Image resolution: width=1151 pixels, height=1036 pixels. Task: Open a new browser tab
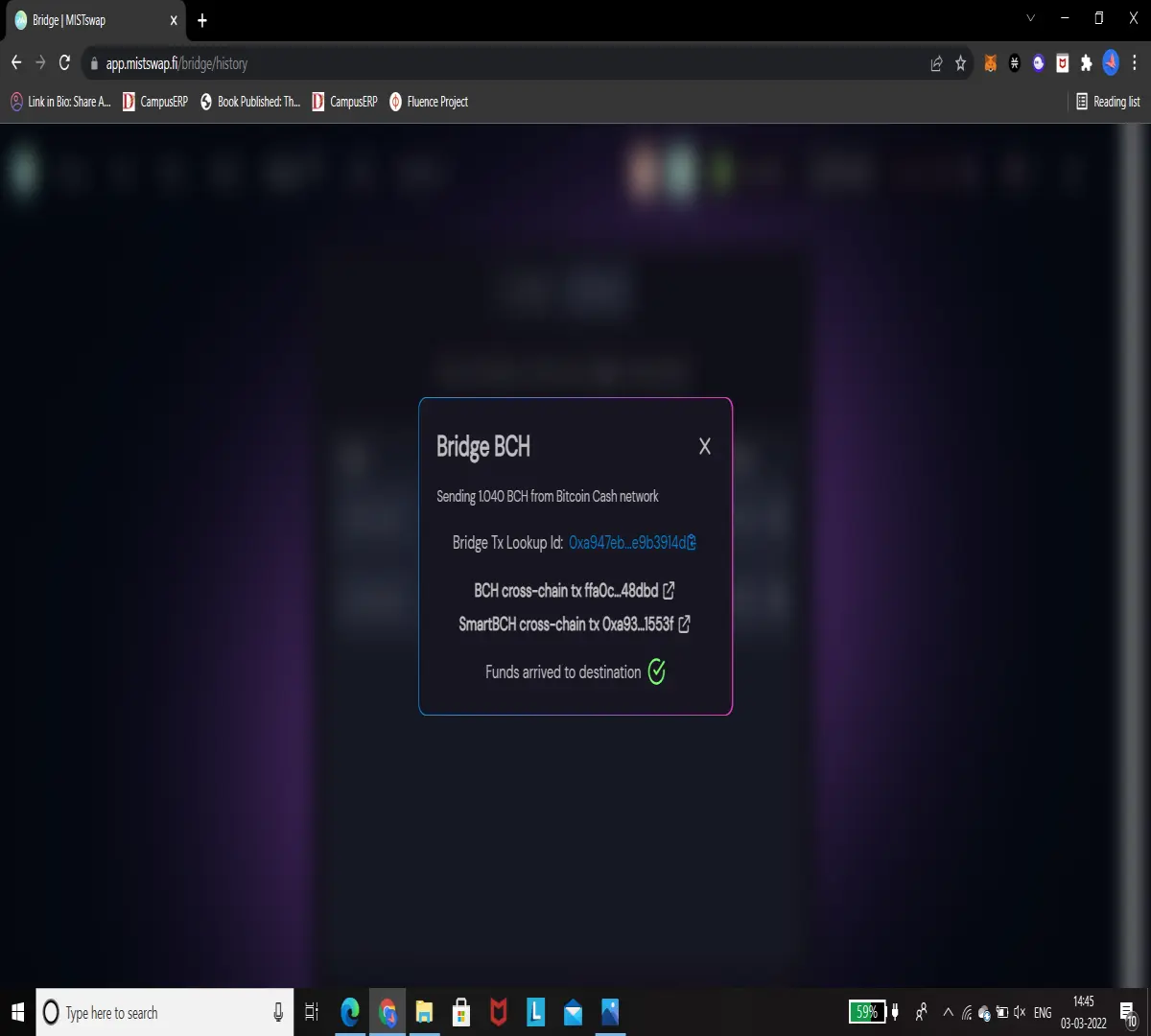click(202, 20)
